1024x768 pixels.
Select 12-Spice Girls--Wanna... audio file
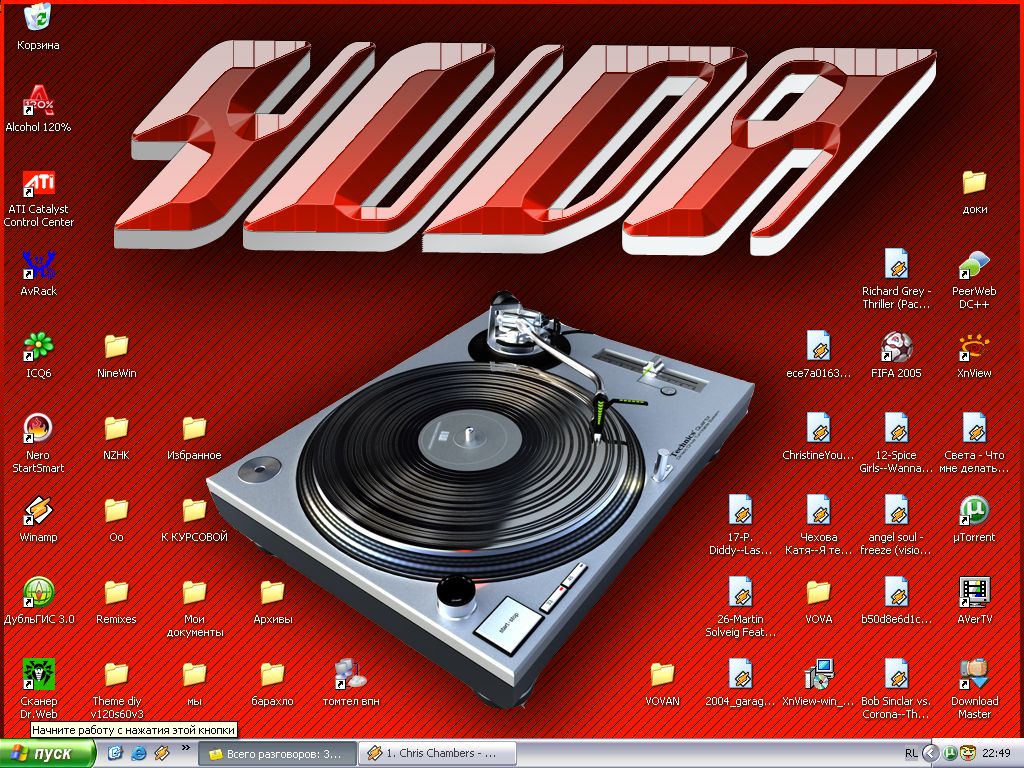click(x=896, y=443)
